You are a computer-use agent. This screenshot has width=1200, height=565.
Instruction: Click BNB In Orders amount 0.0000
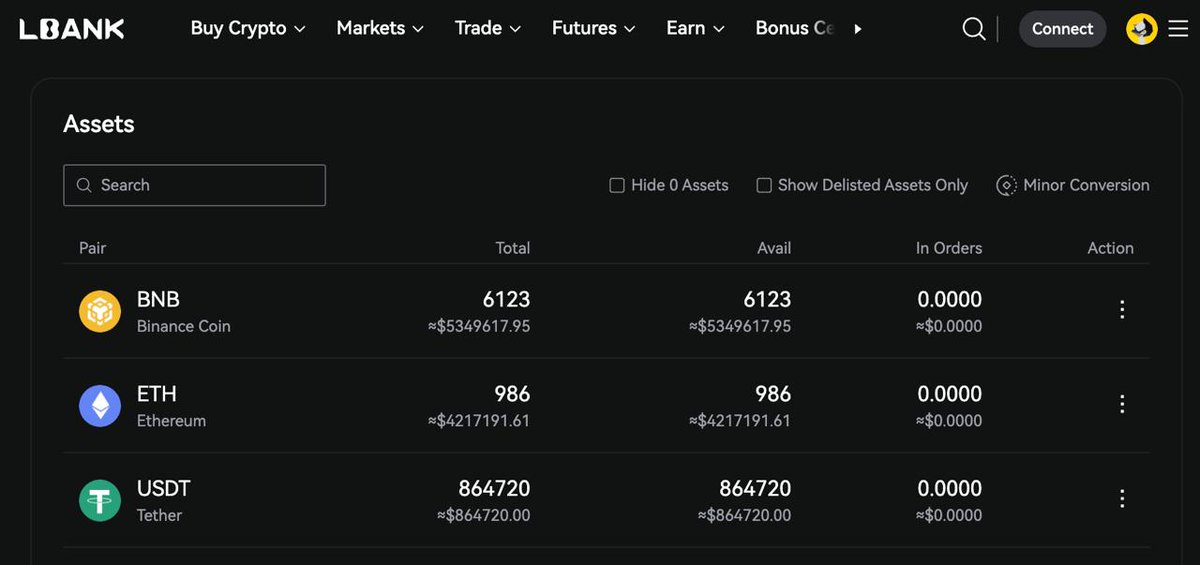950,299
